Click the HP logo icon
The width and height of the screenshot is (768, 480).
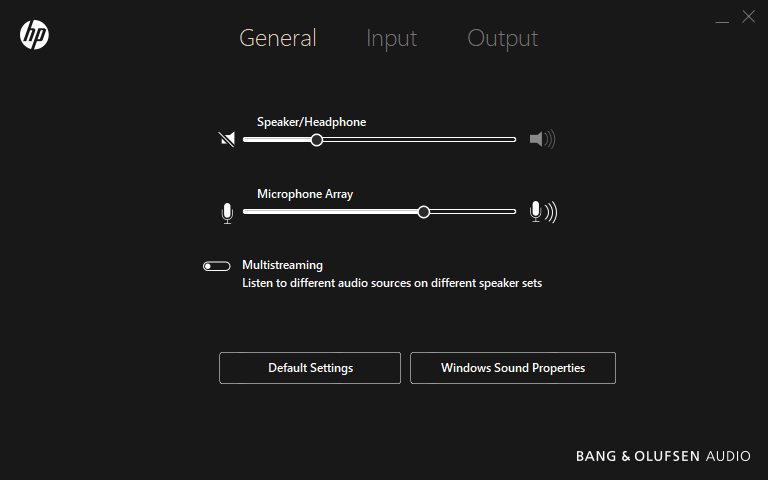point(34,35)
